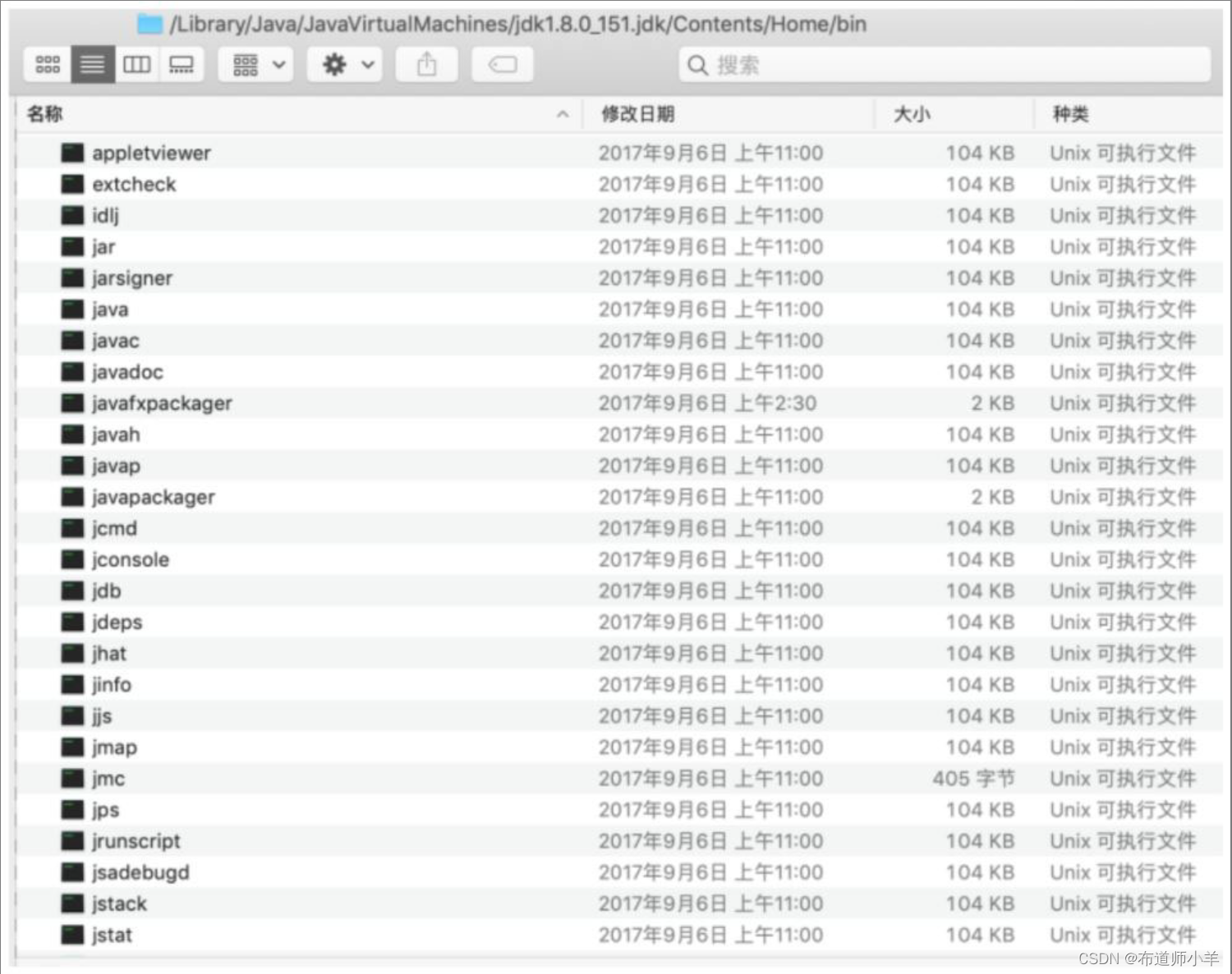Select the javapackager file icon
The width and height of the screenshot is (1232, 974).
pyautogui.click(x=73, y=497)
